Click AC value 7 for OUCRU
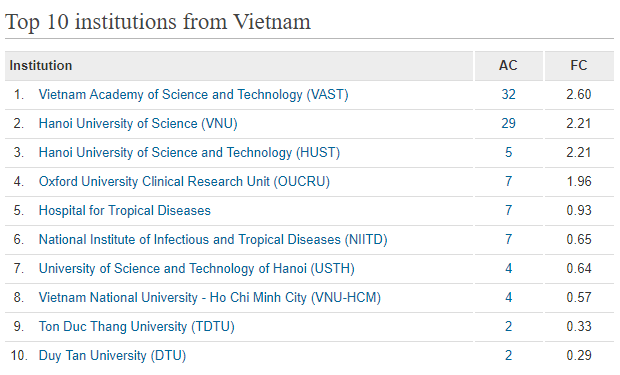This screenshot has height=375, width=620. click(508, 182)
